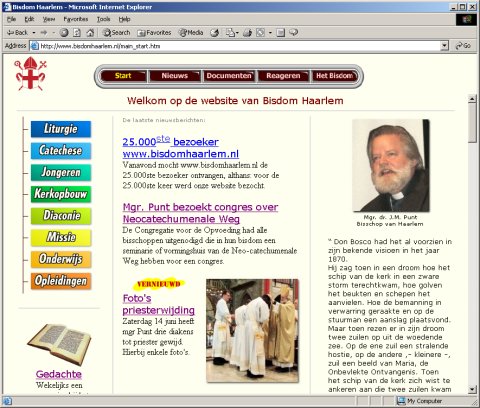Click the Refresh page icon
The height and width of the screenshot is (408, 480).
tap(77, 33)
